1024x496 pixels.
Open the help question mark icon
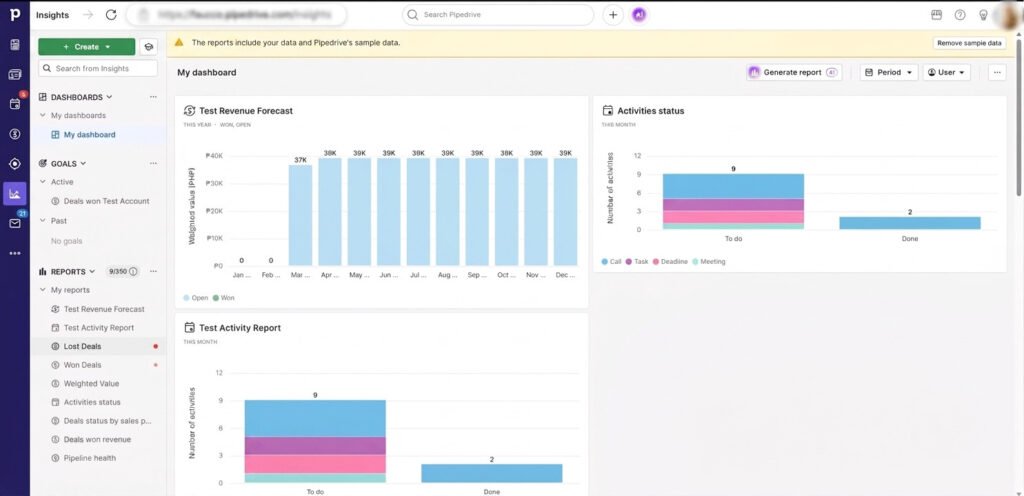pyautogui.click(x=959, y=15)
